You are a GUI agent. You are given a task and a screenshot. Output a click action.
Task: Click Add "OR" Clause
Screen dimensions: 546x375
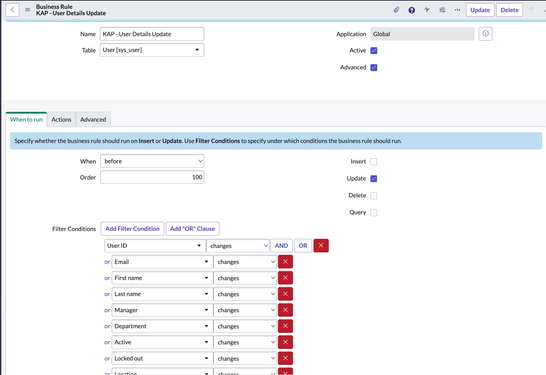point(192,229)
